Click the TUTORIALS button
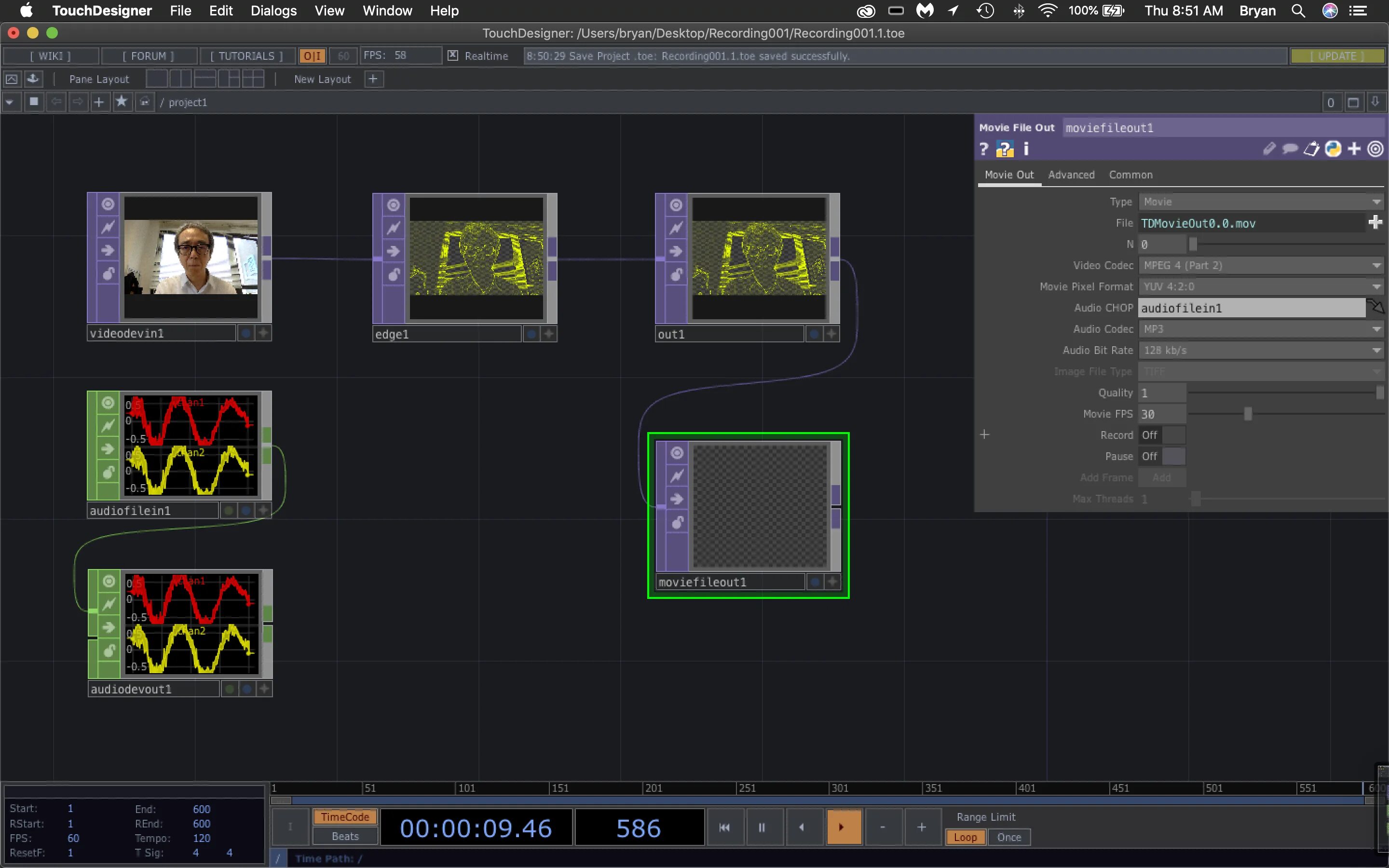This screenshot has height=868, width=1389. point(246,55)
